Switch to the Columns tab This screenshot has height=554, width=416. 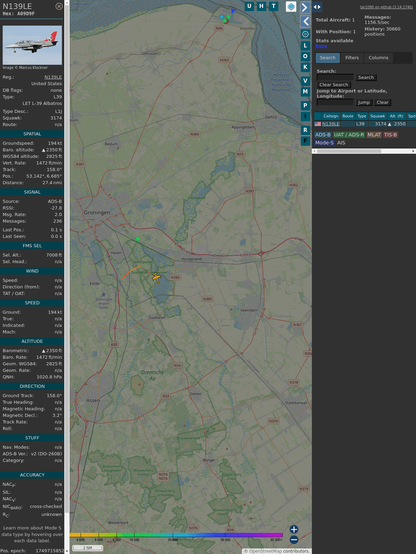coord(378,58)
